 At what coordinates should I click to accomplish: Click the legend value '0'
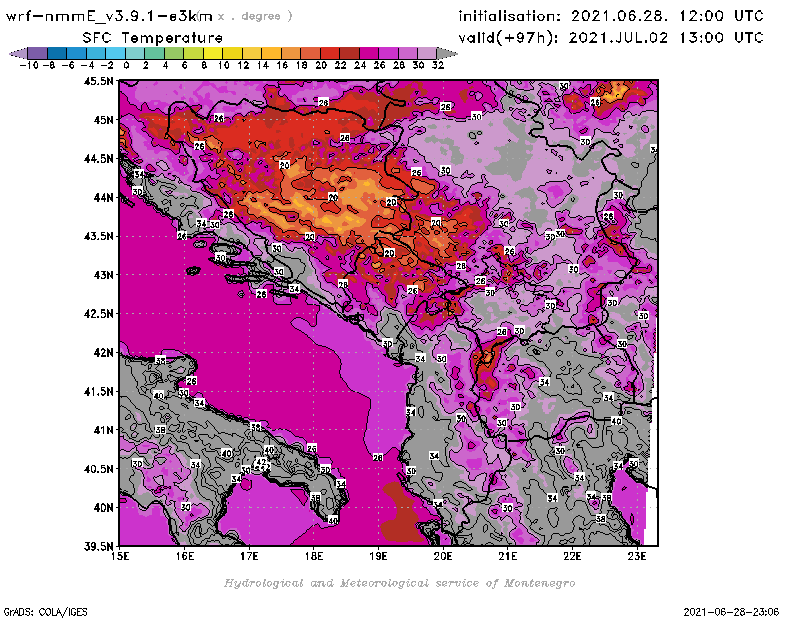click(x=126, y=65)
